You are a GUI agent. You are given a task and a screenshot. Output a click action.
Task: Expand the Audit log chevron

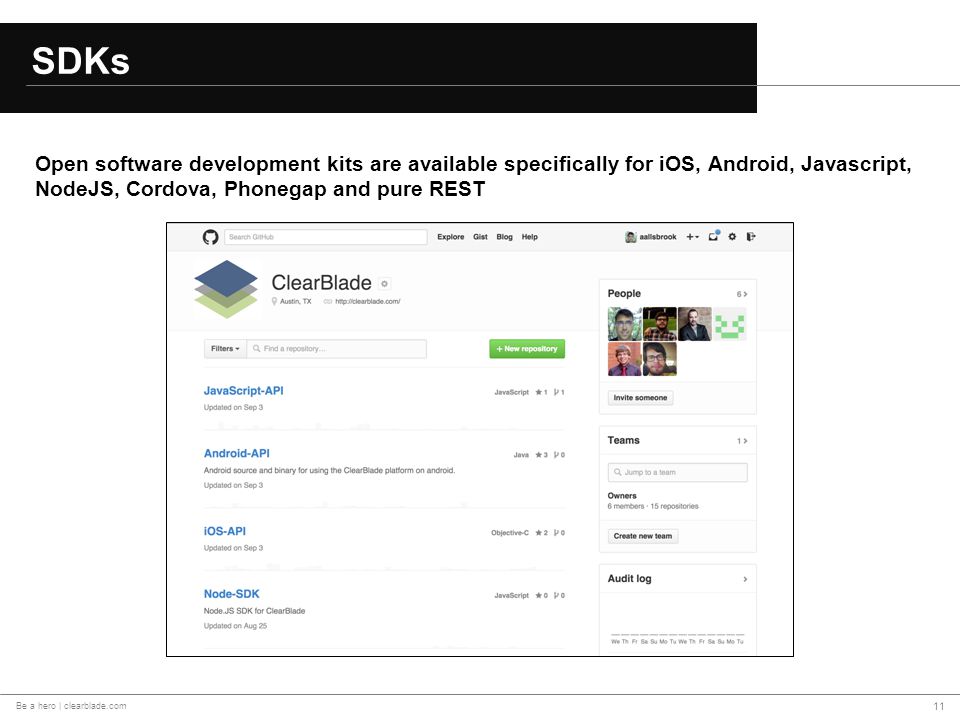tap(745, 579)
